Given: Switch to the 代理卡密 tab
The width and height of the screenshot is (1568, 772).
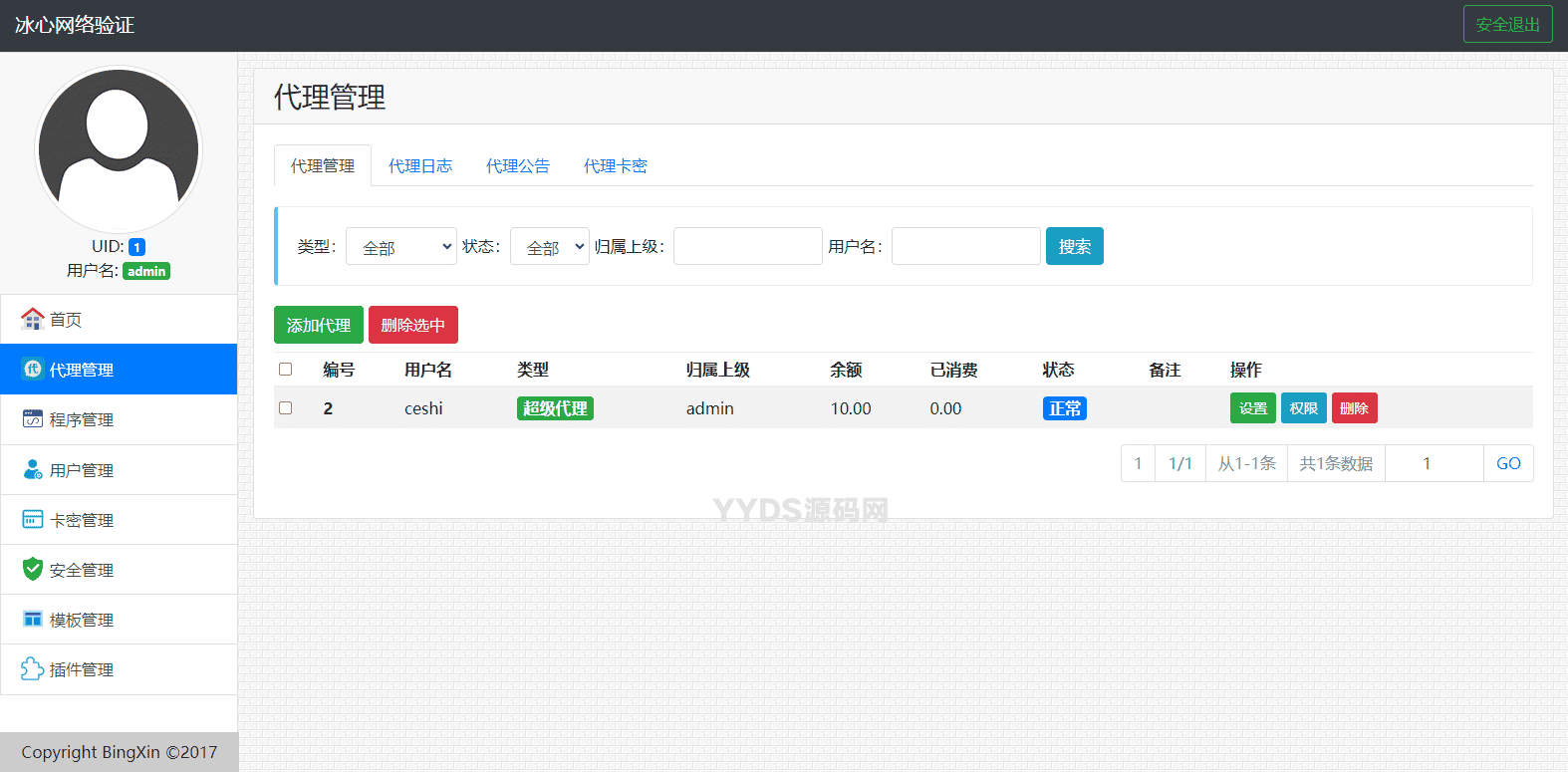Looking at the screenshot, I should [616, 165].
